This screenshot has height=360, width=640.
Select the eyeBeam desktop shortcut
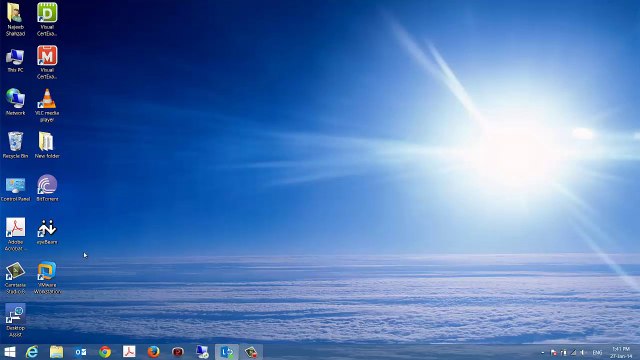(x=47, y=232)
